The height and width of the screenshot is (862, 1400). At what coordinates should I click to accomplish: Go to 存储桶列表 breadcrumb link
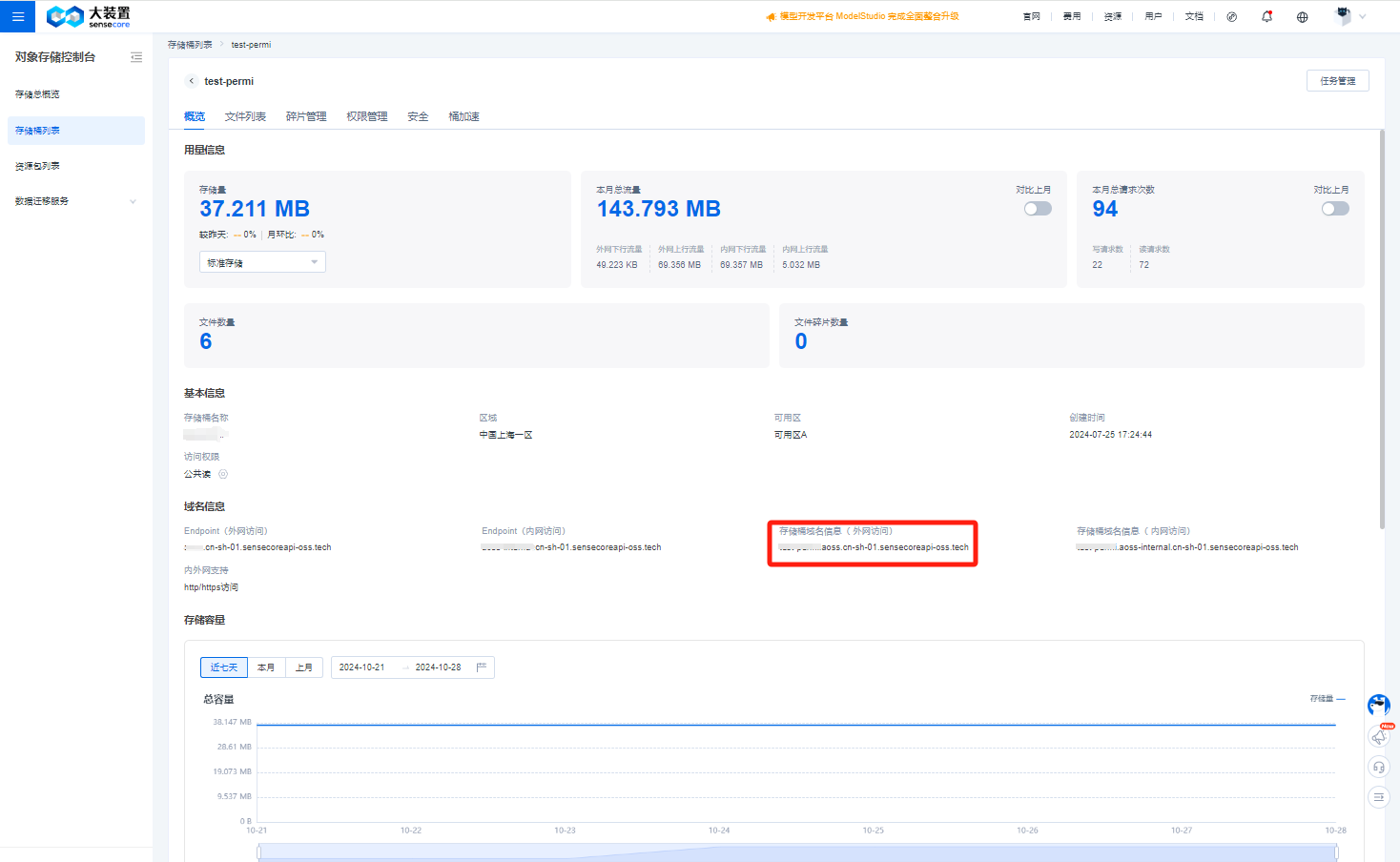pos(190,45)
